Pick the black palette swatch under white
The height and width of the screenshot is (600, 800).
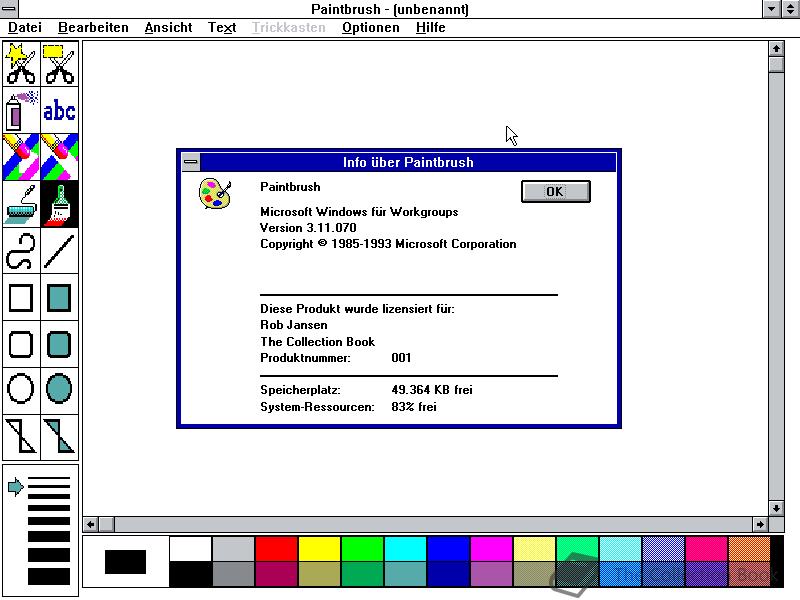(x=190, y=573)
